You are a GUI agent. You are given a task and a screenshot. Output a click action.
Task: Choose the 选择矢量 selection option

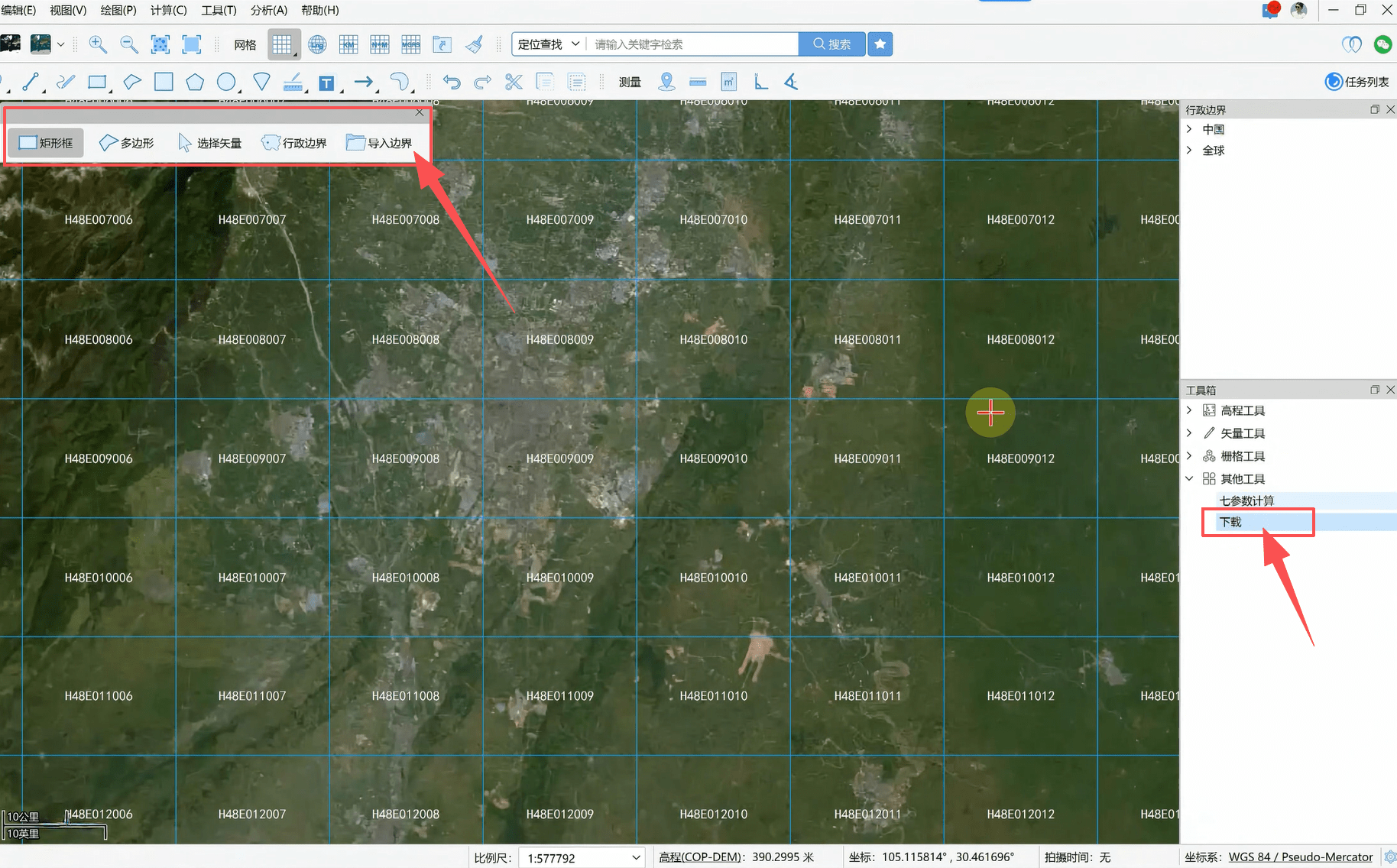(x=210, y=143)
